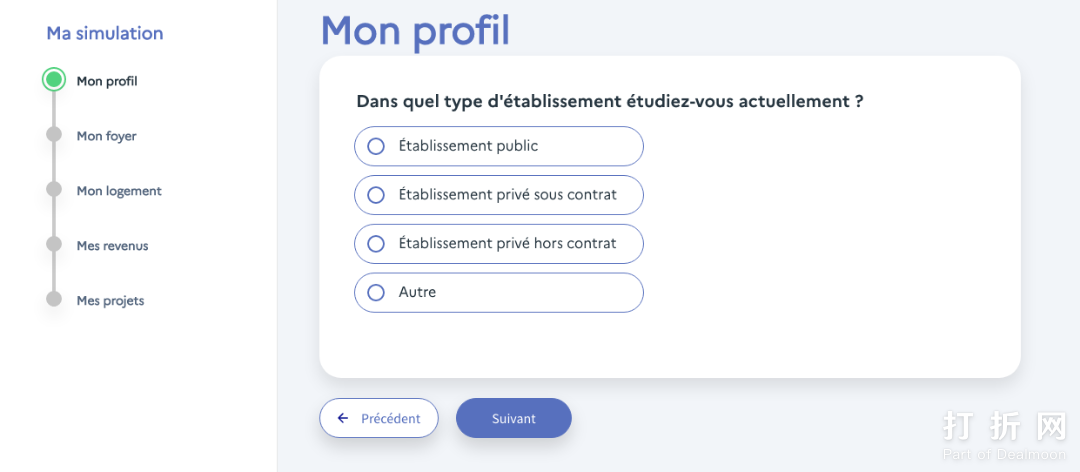This screenshot has height=472, width=1080.
Task: Click the Mon logement step dot
Action: pos(54,191)
